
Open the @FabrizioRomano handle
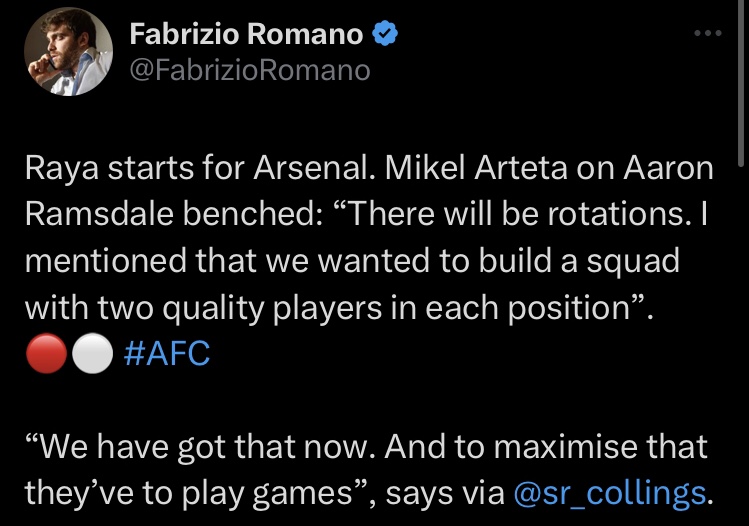[x=250, y=70]
